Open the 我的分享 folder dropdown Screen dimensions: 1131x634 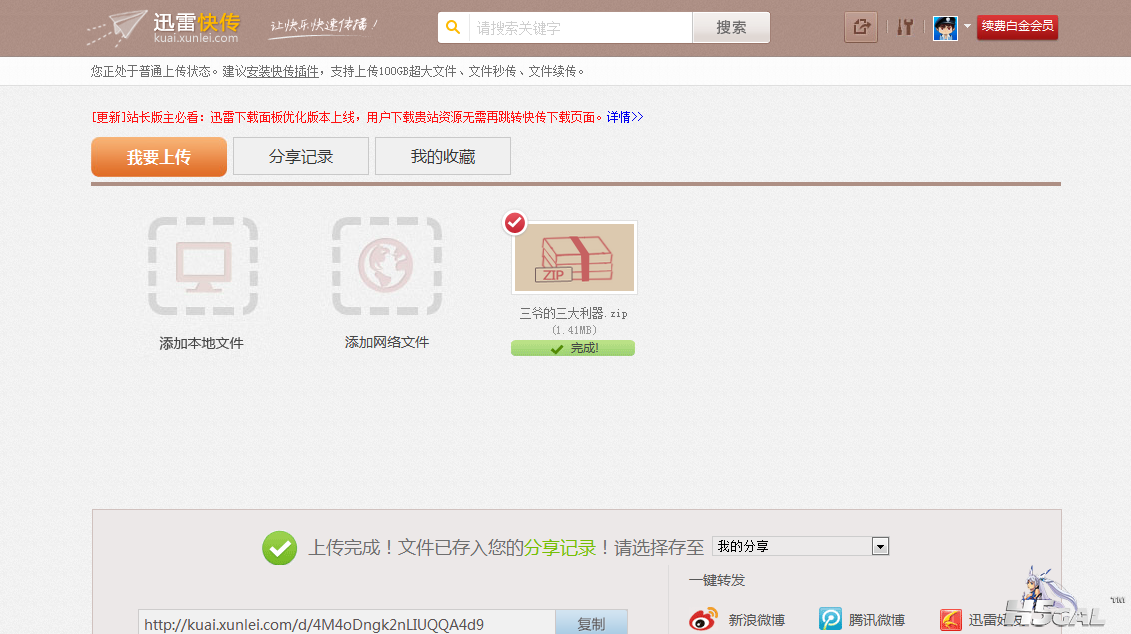pyautogui.click(x=880, y=546)
